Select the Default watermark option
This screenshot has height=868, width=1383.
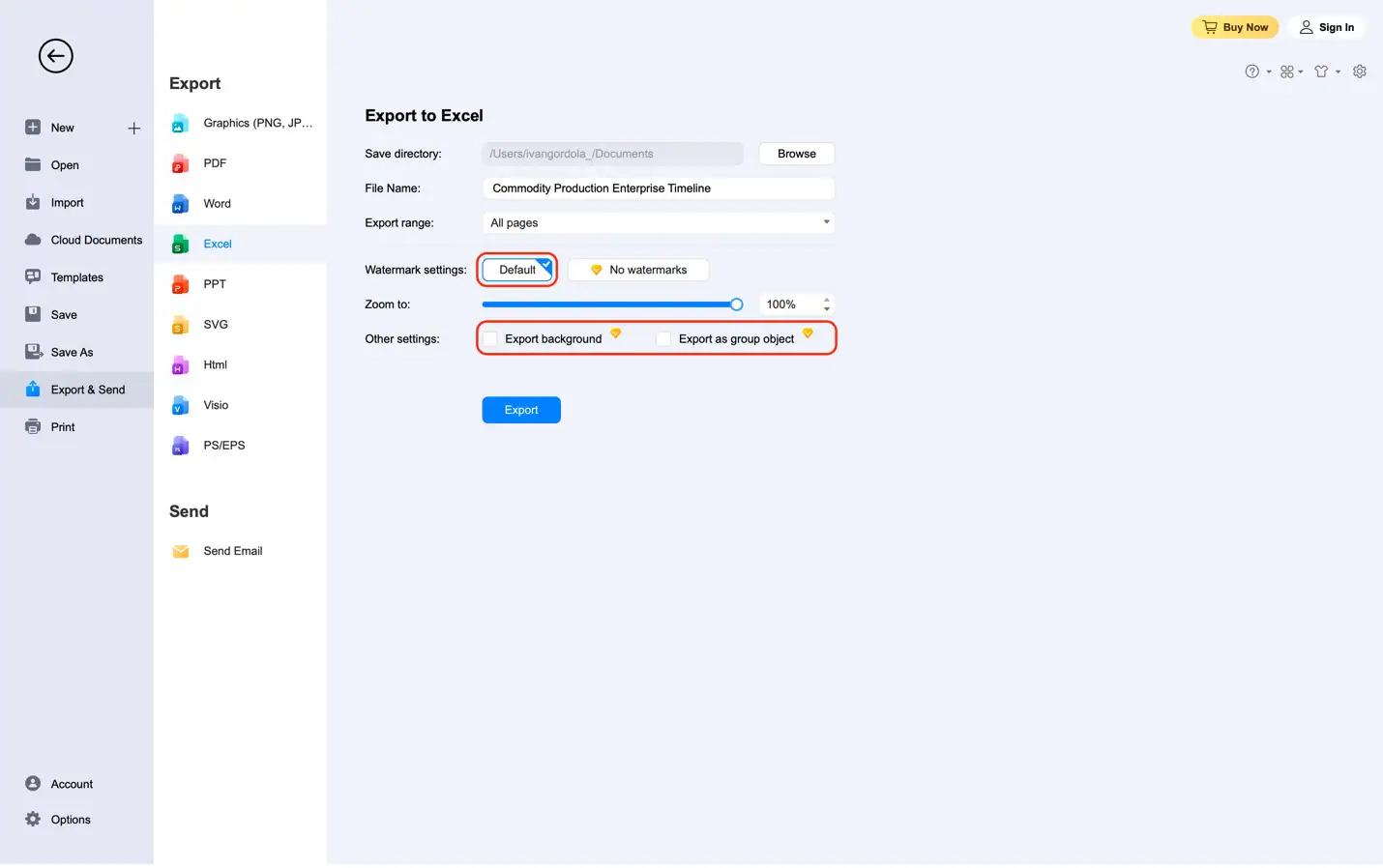coord(517,270)
